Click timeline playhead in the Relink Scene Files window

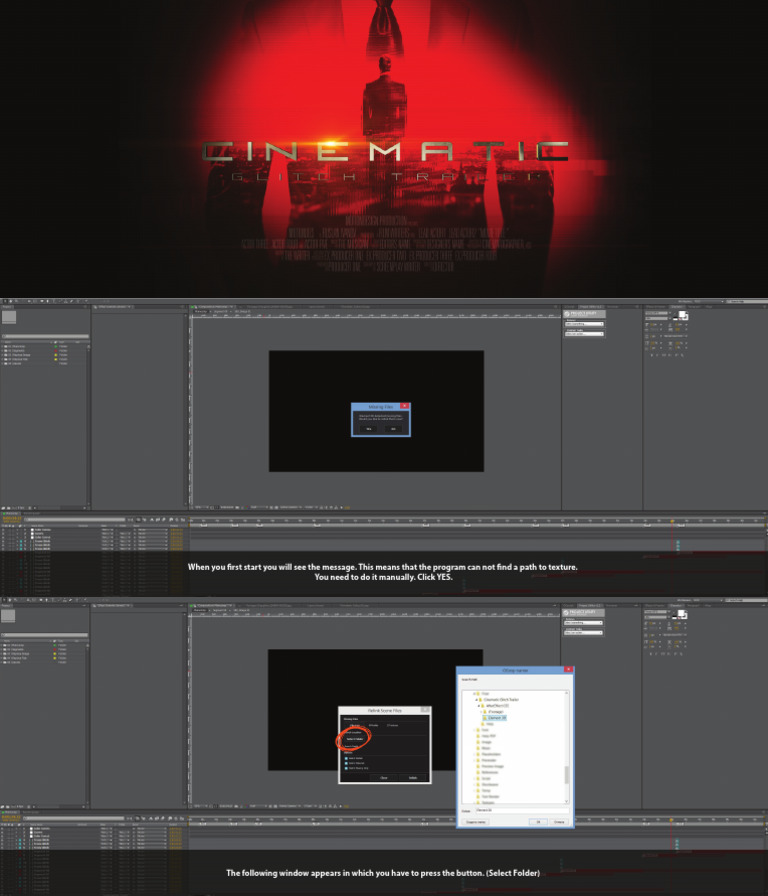click(x=671, y=819)
